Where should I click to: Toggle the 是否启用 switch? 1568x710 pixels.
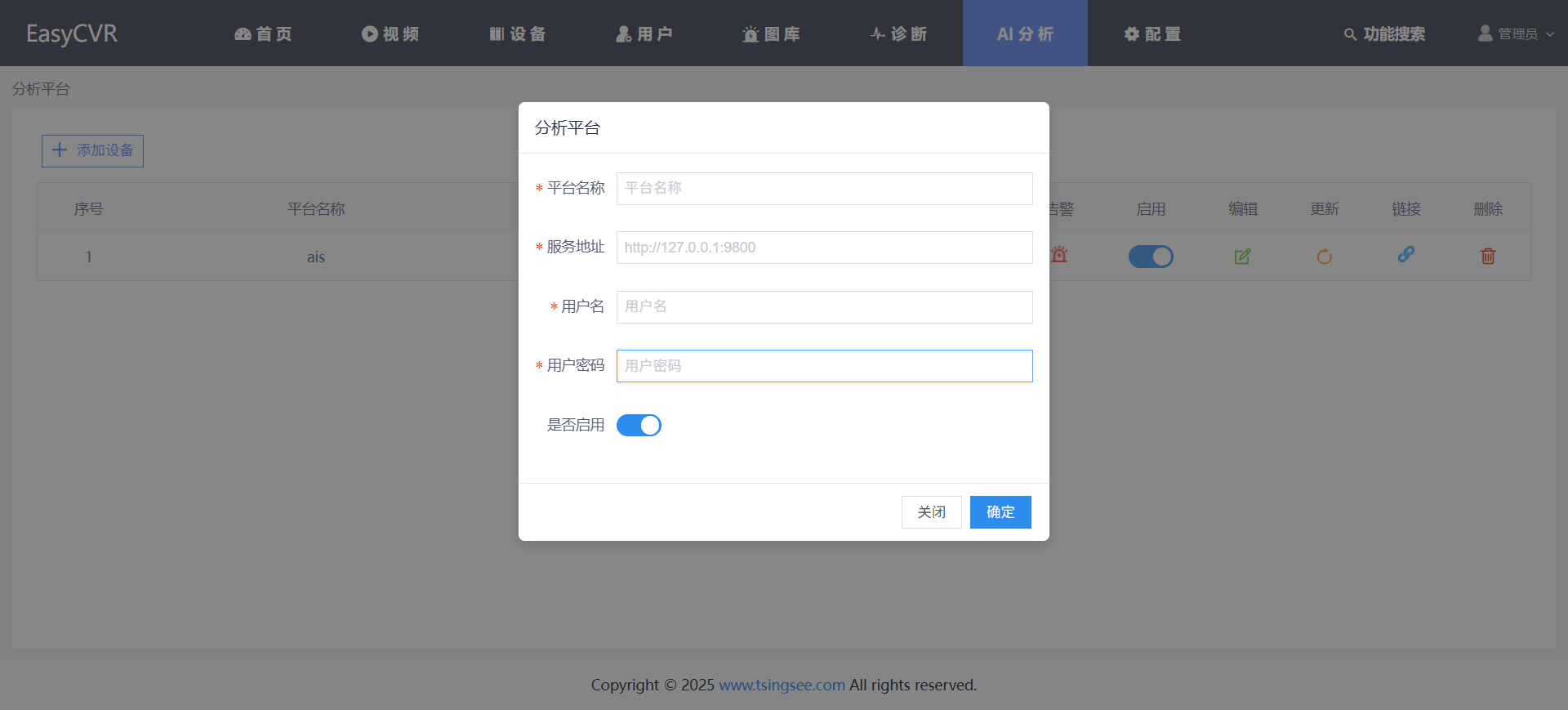(639, 425)
